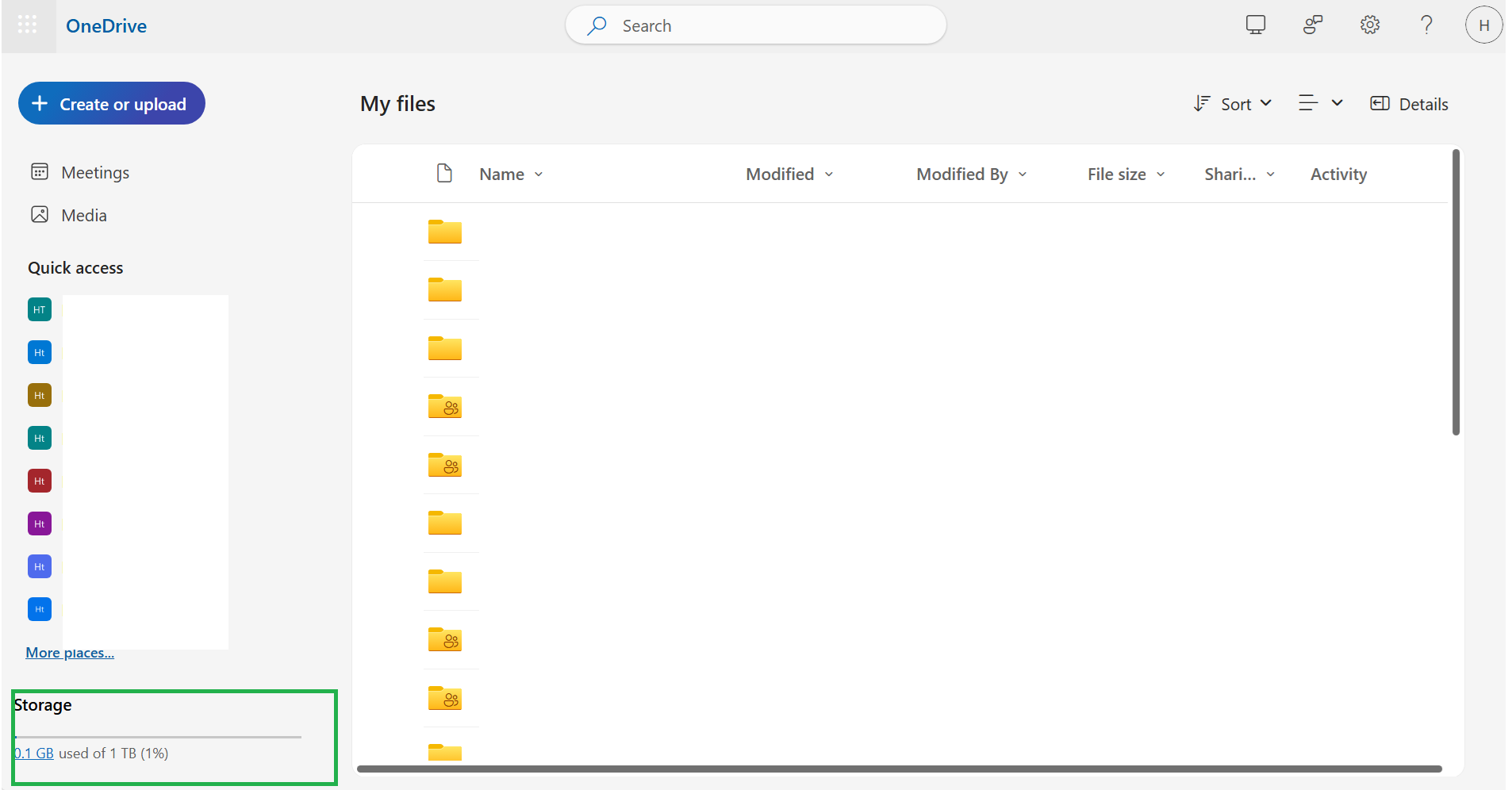Toggle the Details pane button
The width and height of the screenshot is (1512, 790).
pyautogui.click(x=1409, y=104)
